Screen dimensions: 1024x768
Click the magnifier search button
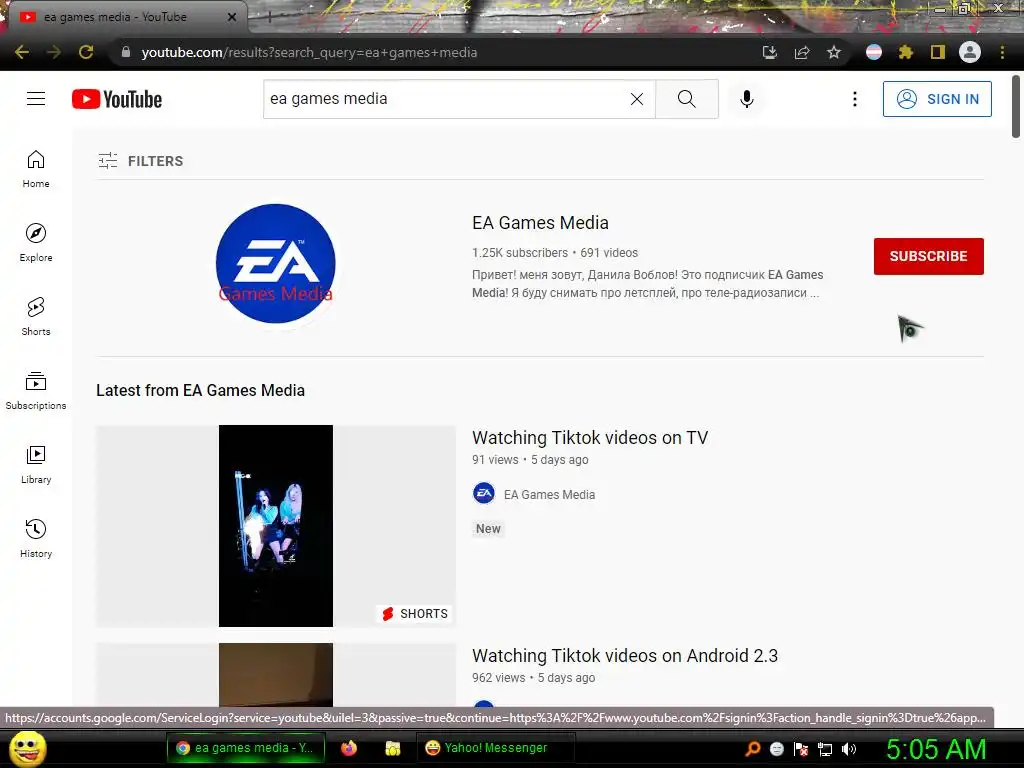point(686,99)
